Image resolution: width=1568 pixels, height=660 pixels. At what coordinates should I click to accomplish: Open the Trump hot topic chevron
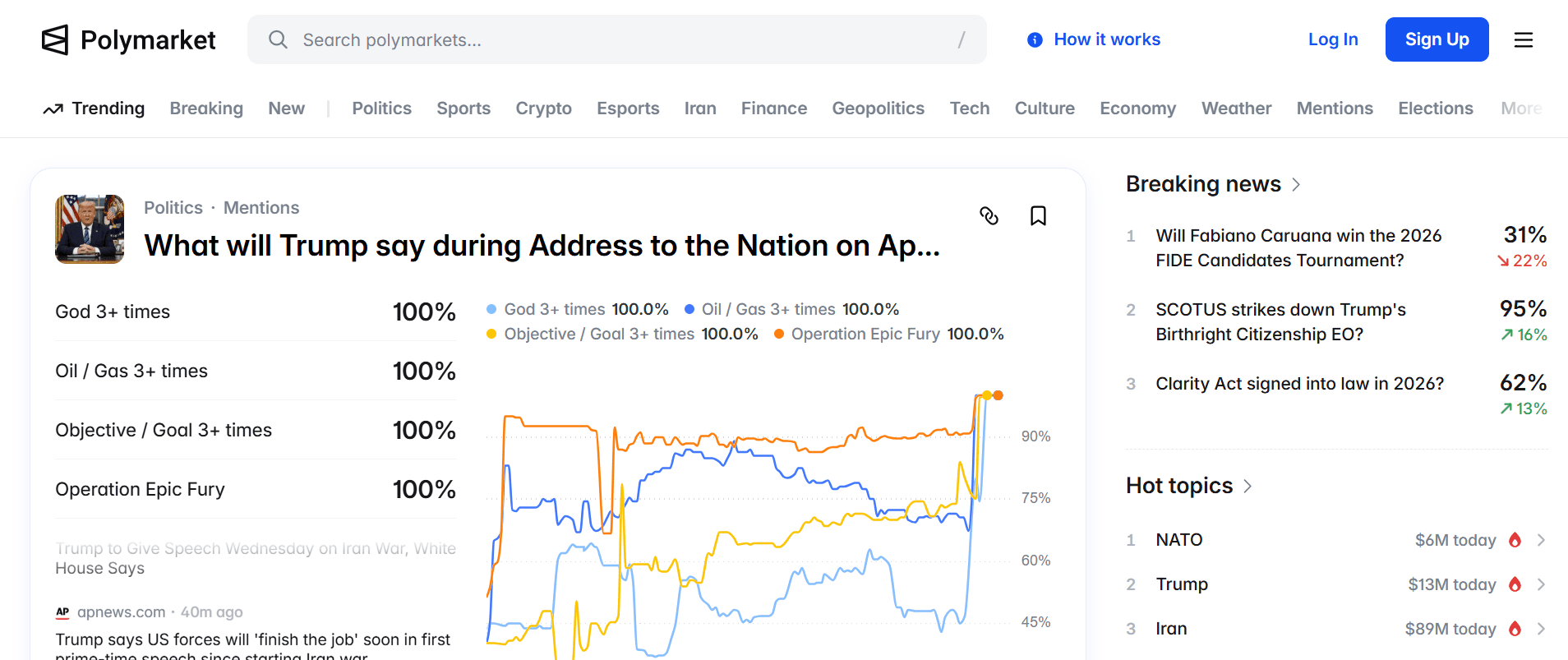click(x=1542, y=584)
